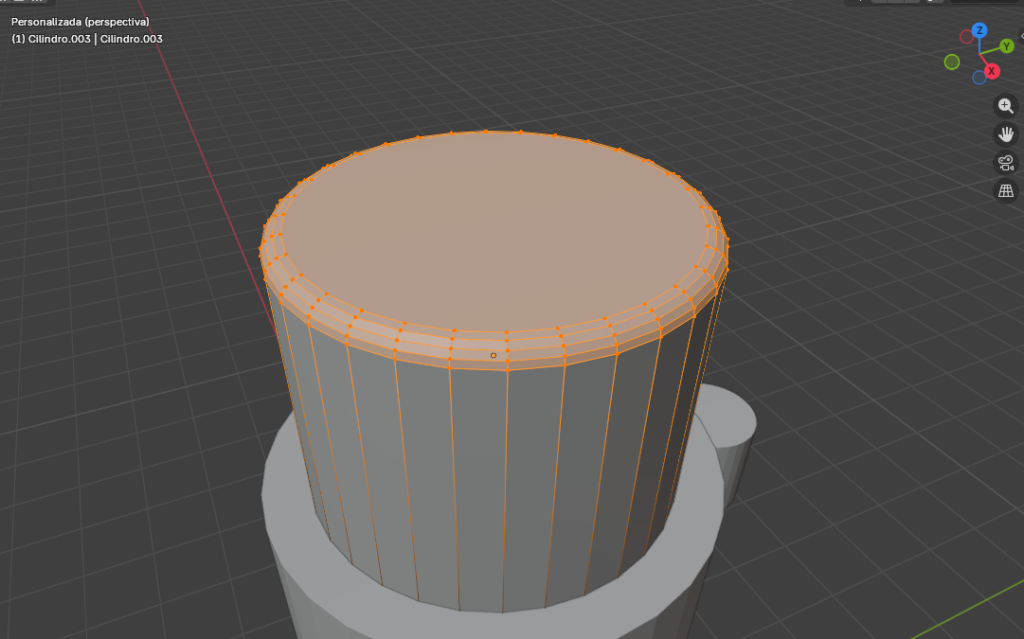Toggle perspective/orthographic grid button
Image resolution: width=1024 pixels, height=639 pixels.
1006,190
